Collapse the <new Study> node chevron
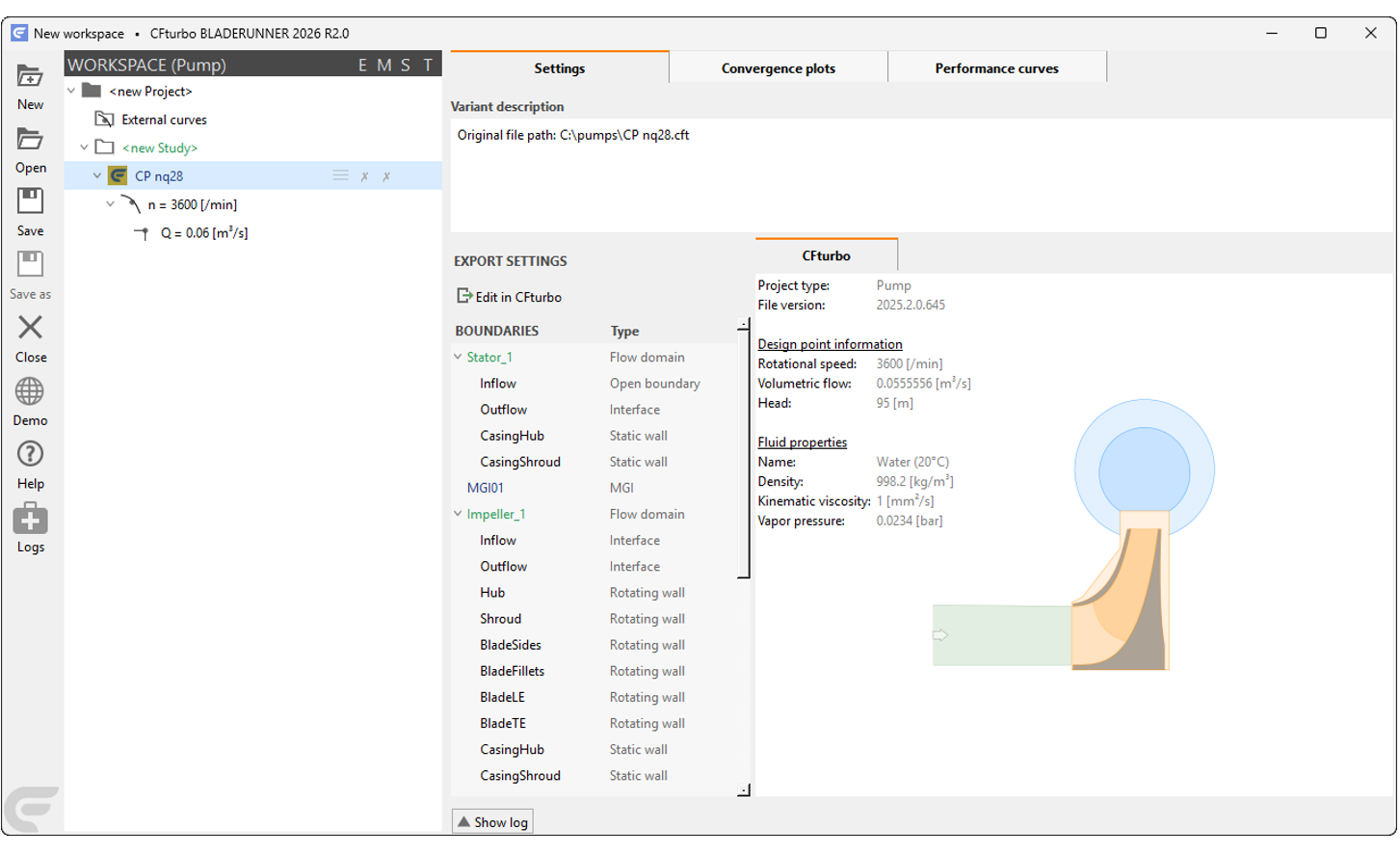The width and height of the screenshot is (1400, 856). (84, 147)
